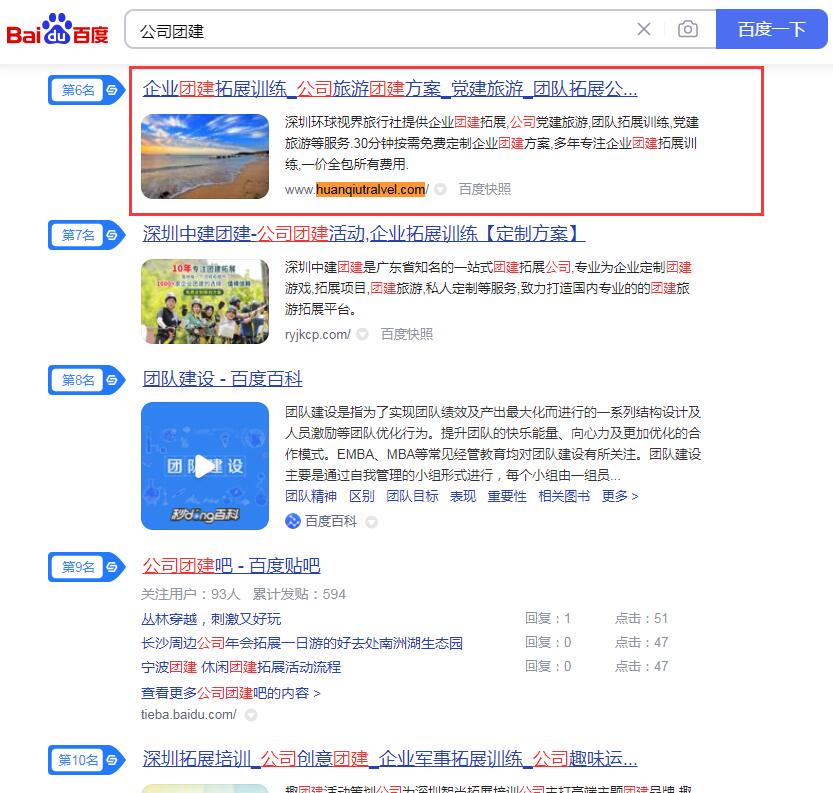Open 查看更多公司团建吧的内容 link
833x793 pixels.
point(231,693)
